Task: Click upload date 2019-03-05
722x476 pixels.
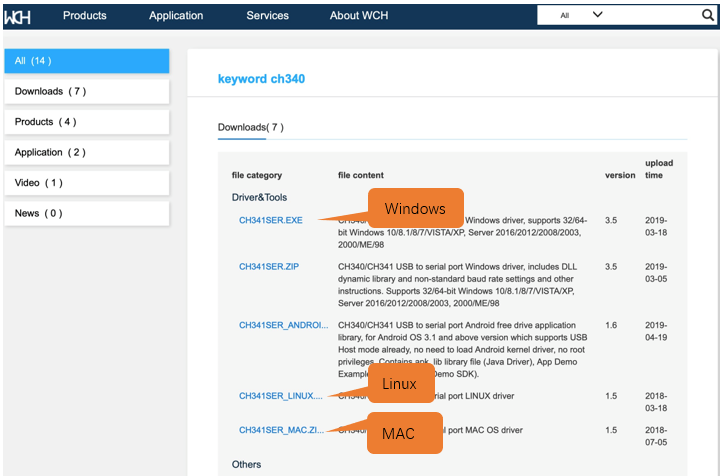Action: click(x=656, y=273)
